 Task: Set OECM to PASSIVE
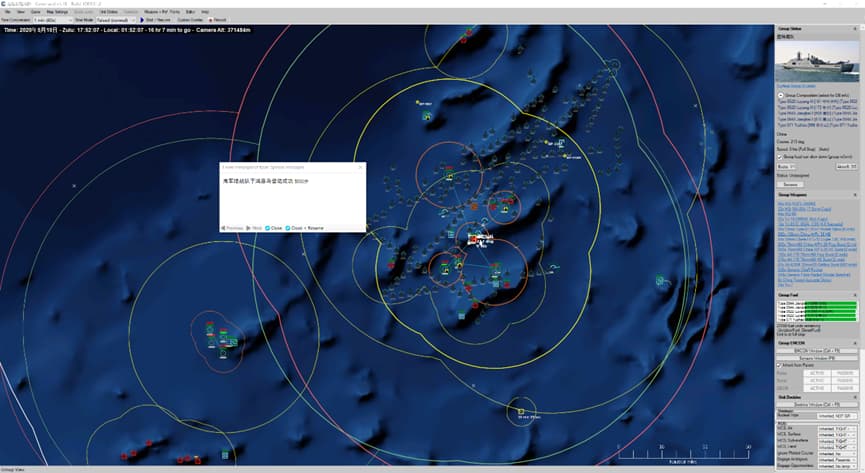(x=844, y=388)
